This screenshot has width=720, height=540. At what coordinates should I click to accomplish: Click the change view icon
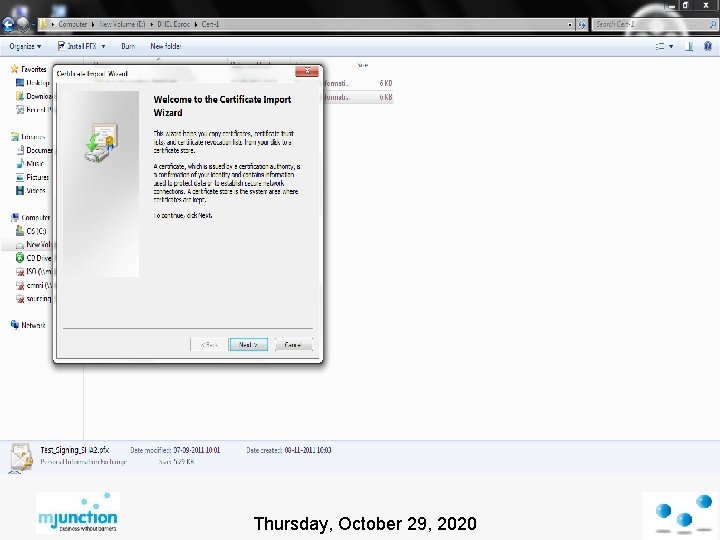tap(660, 46)
